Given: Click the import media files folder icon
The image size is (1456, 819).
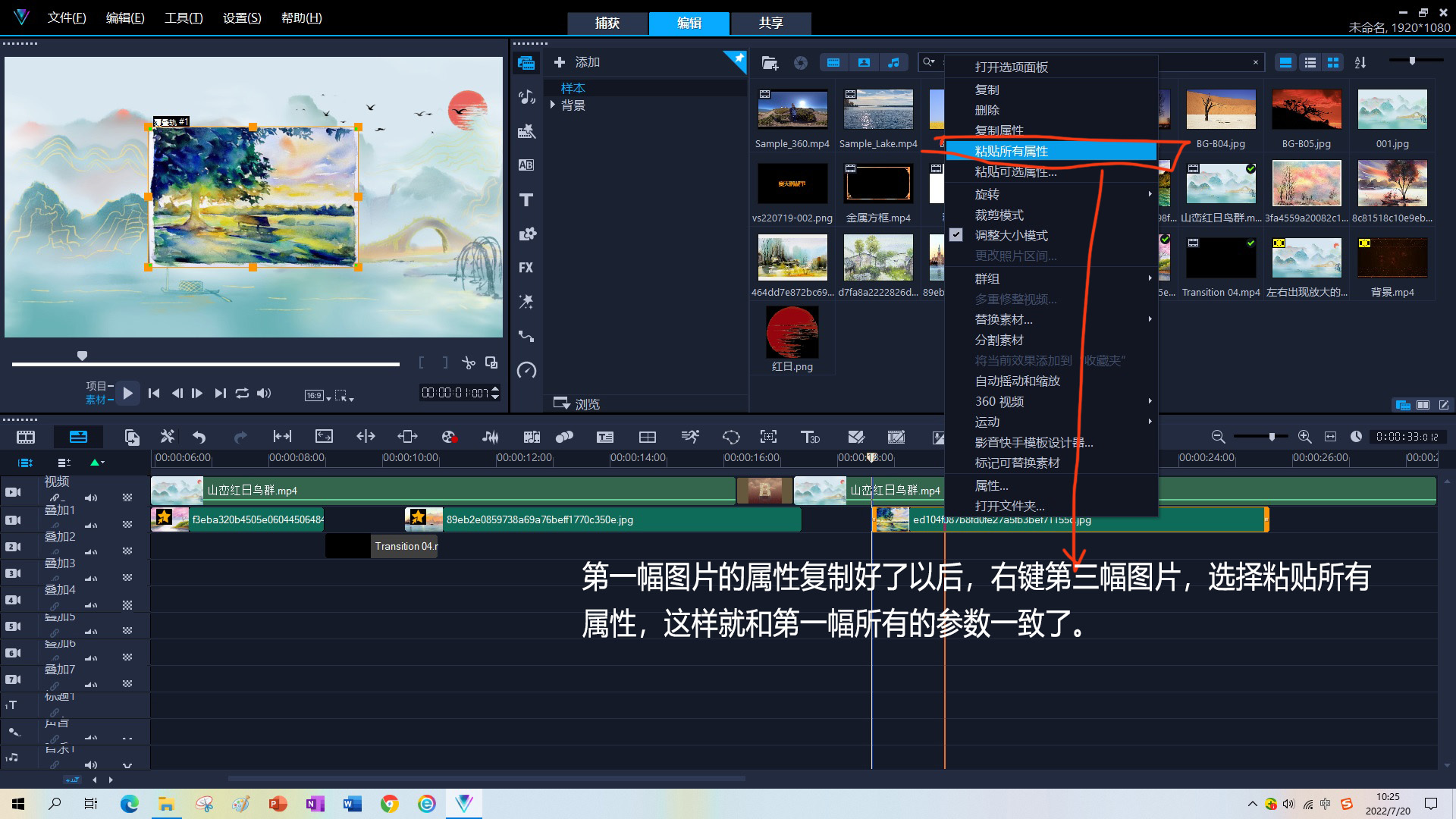Looking at the screenshot, I should click(x=770, y=63).
